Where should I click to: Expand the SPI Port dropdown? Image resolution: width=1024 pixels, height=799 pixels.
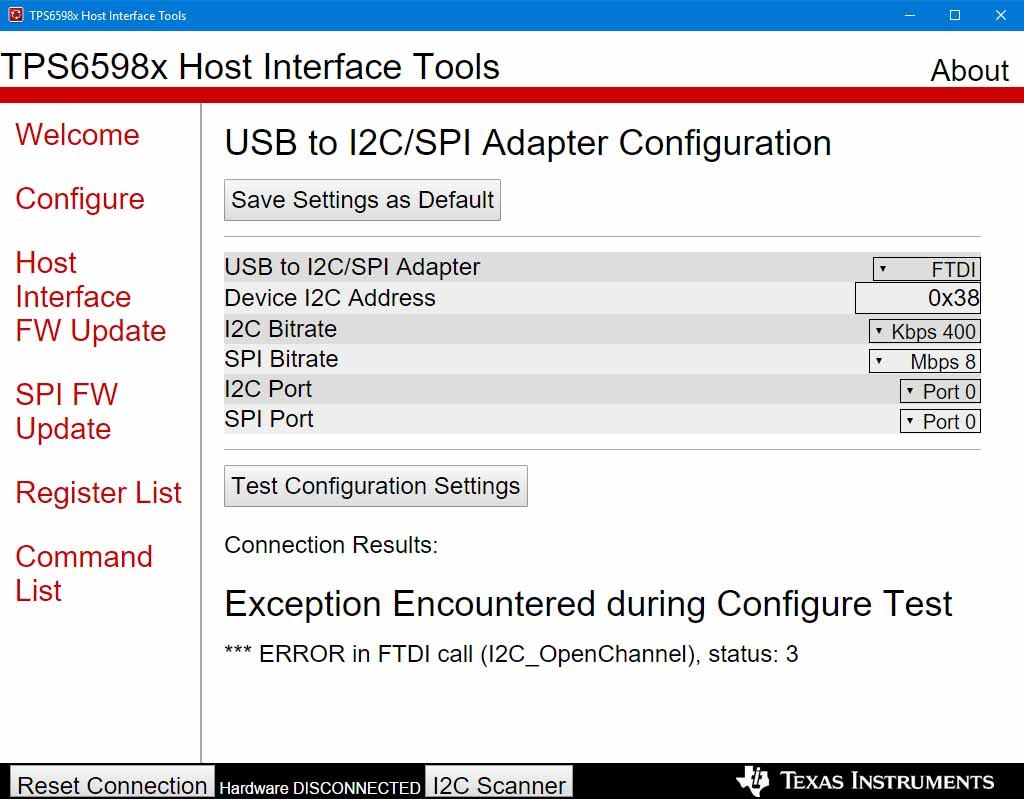click(940, 421)
